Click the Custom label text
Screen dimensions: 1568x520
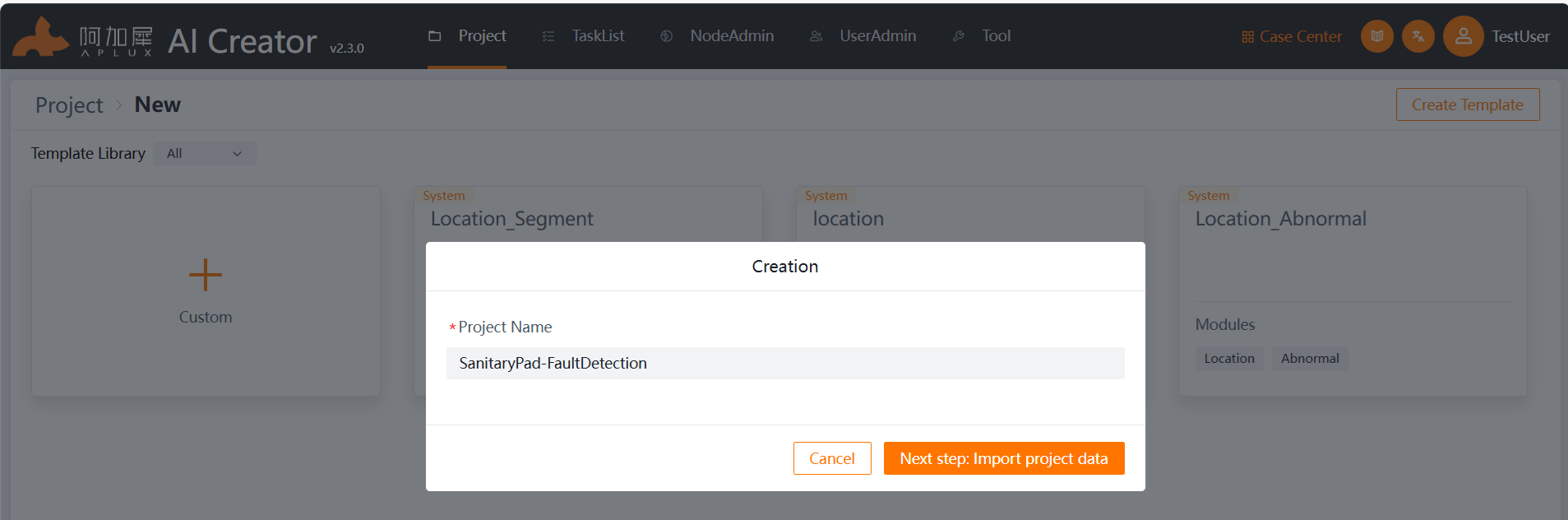coord(206,318)
